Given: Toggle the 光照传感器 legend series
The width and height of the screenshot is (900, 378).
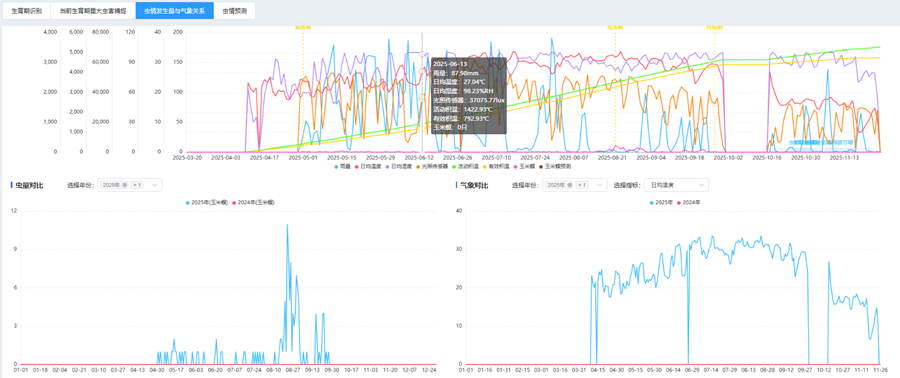Looking at the screenshot, I should [x=432, y=167].
